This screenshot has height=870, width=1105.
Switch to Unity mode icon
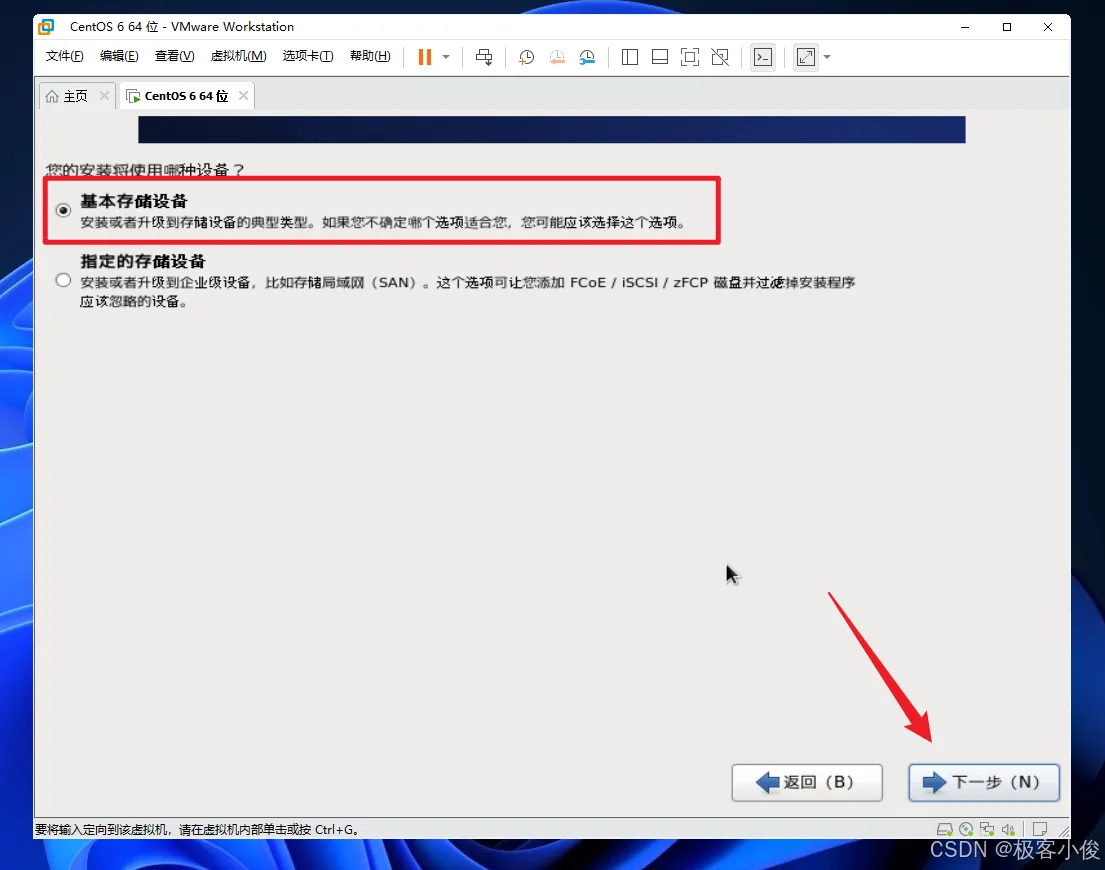tap(720, 57)
